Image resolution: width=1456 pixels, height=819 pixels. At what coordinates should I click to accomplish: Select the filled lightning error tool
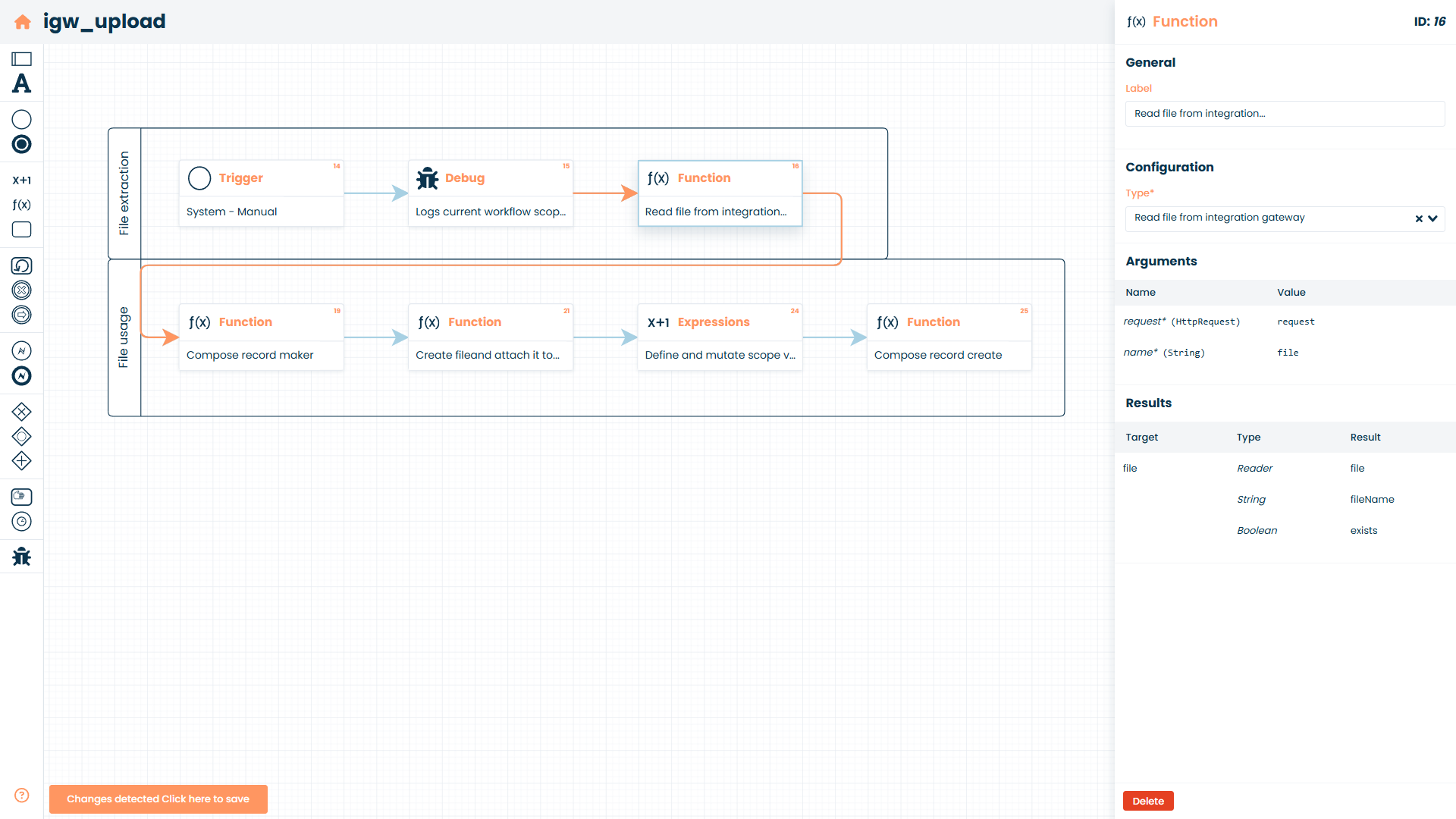tap(21, 375)
